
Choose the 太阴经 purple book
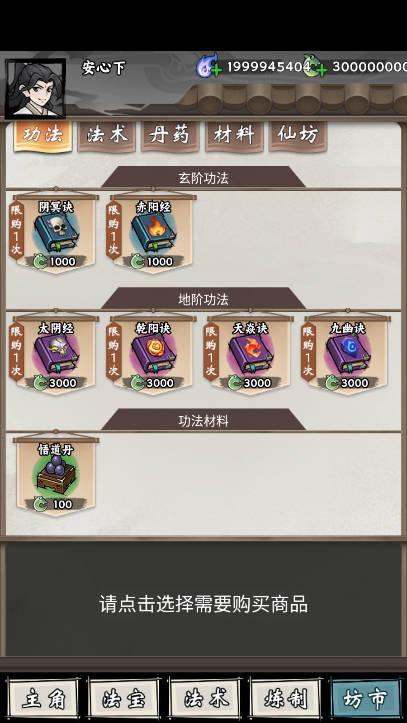(56, 355)
